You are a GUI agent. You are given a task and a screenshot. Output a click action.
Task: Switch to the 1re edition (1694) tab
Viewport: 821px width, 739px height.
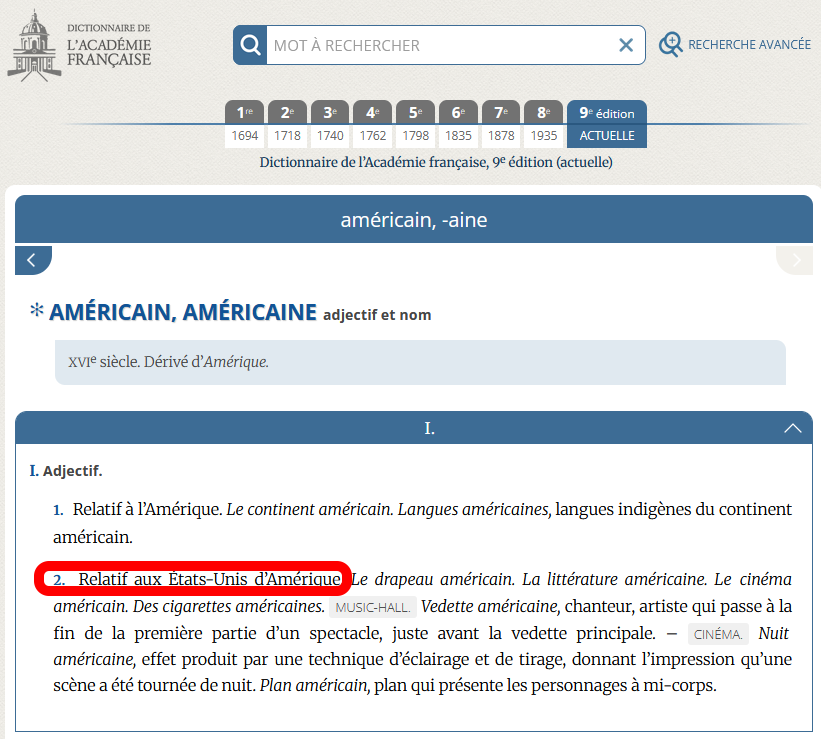click(245, 124)
